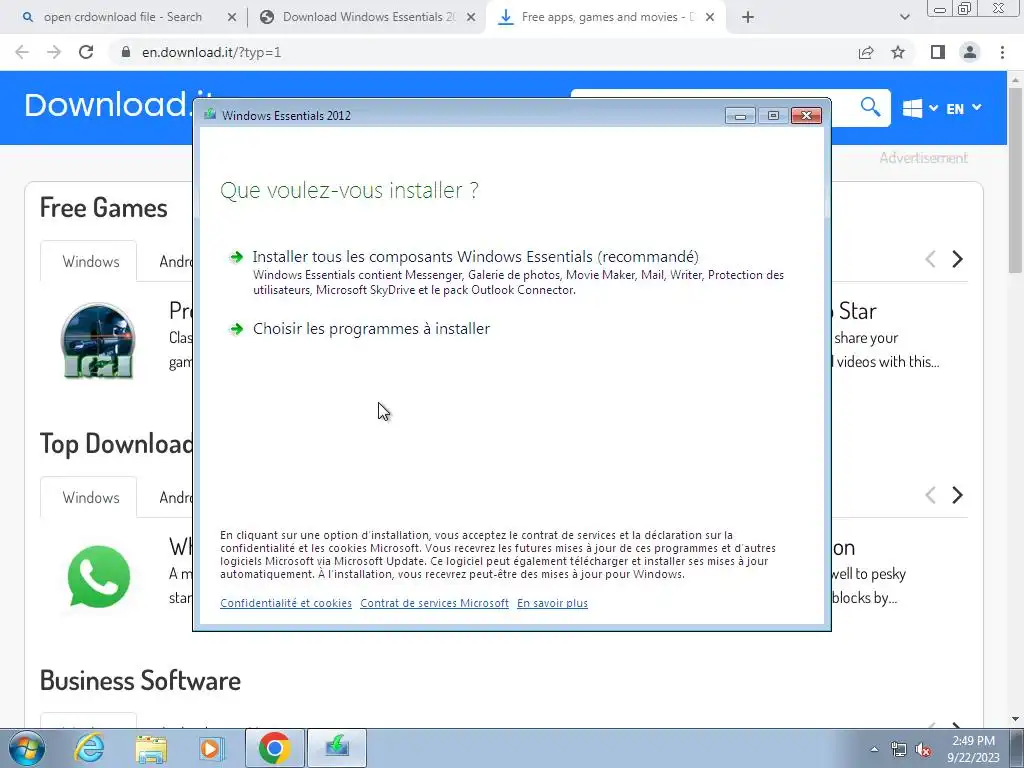Click the Windows Essentials 2012 title bar icon
Screen dimensions: 1024x768
[x=210, y=115]
